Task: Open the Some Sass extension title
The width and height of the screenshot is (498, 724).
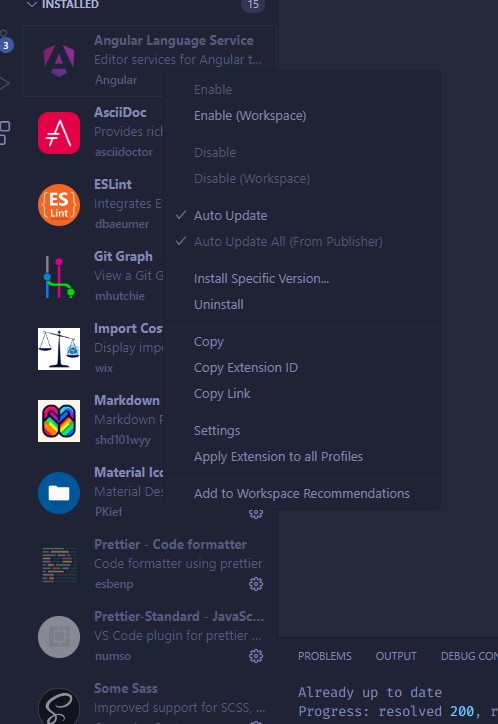Action: click(126, 688)
